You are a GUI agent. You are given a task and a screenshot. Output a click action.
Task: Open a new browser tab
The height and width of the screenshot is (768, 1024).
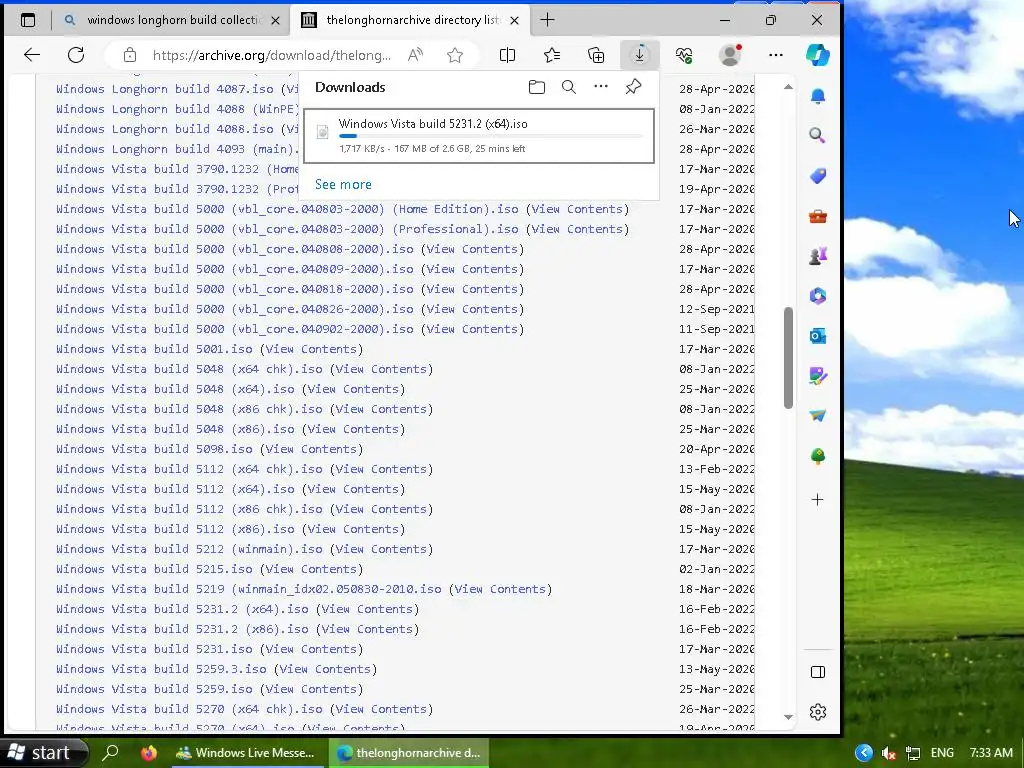pyautogui.click(x=547, y=20)
